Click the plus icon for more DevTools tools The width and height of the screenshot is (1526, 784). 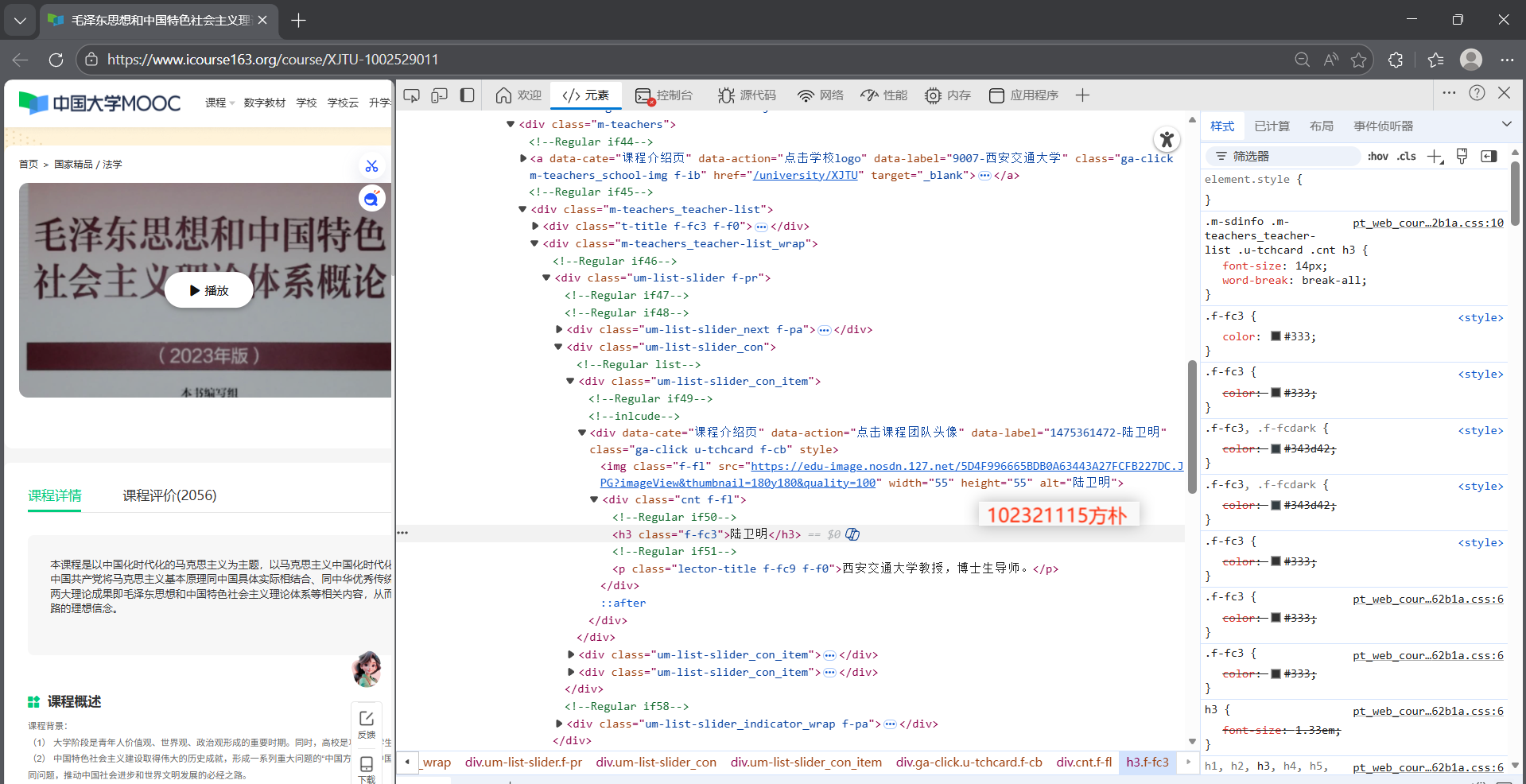pos(1082,95)
